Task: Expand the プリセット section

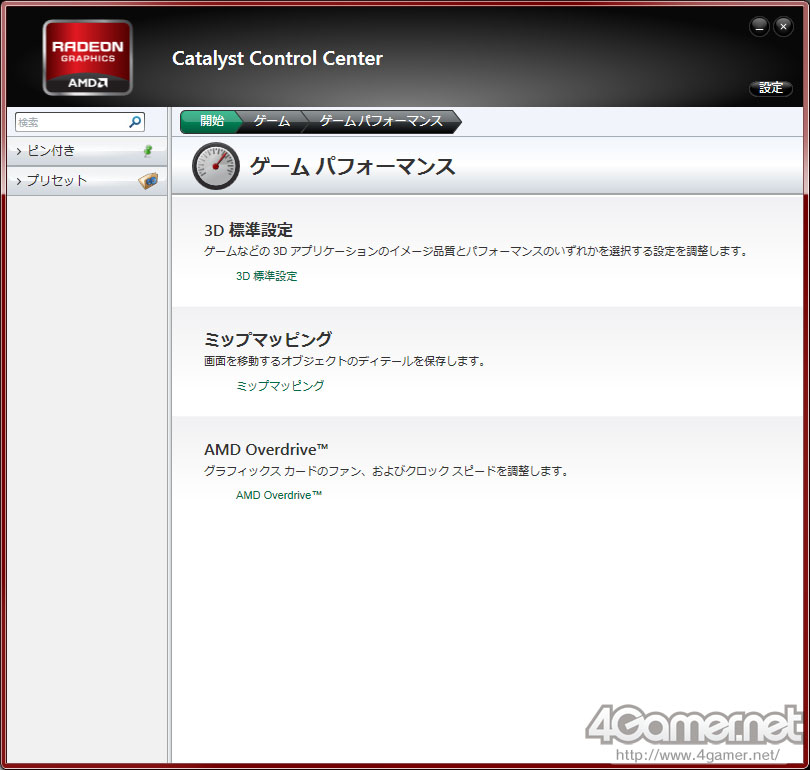Action: coord(87,181)
